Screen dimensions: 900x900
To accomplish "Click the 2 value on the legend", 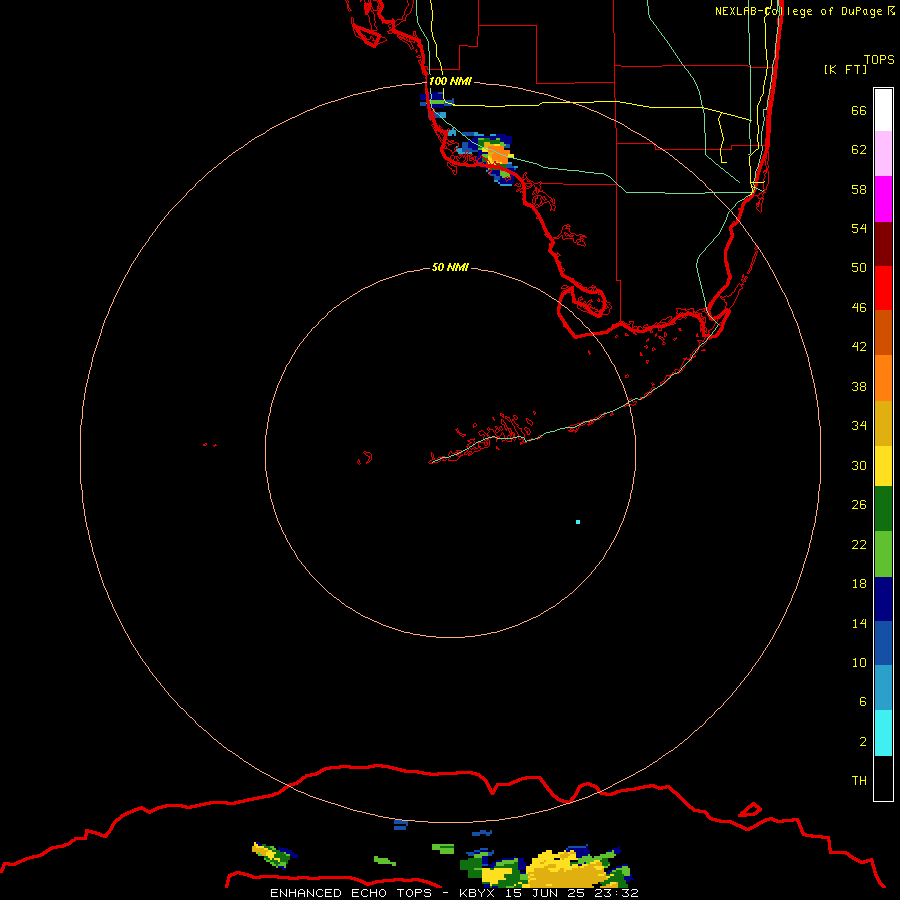I will 863,742.
